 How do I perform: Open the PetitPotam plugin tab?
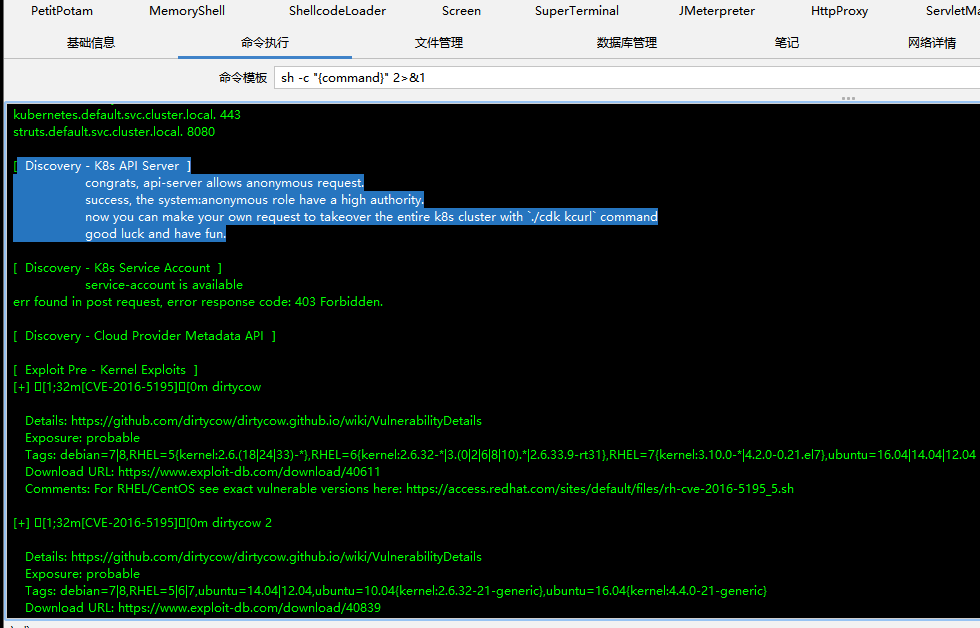62,11
